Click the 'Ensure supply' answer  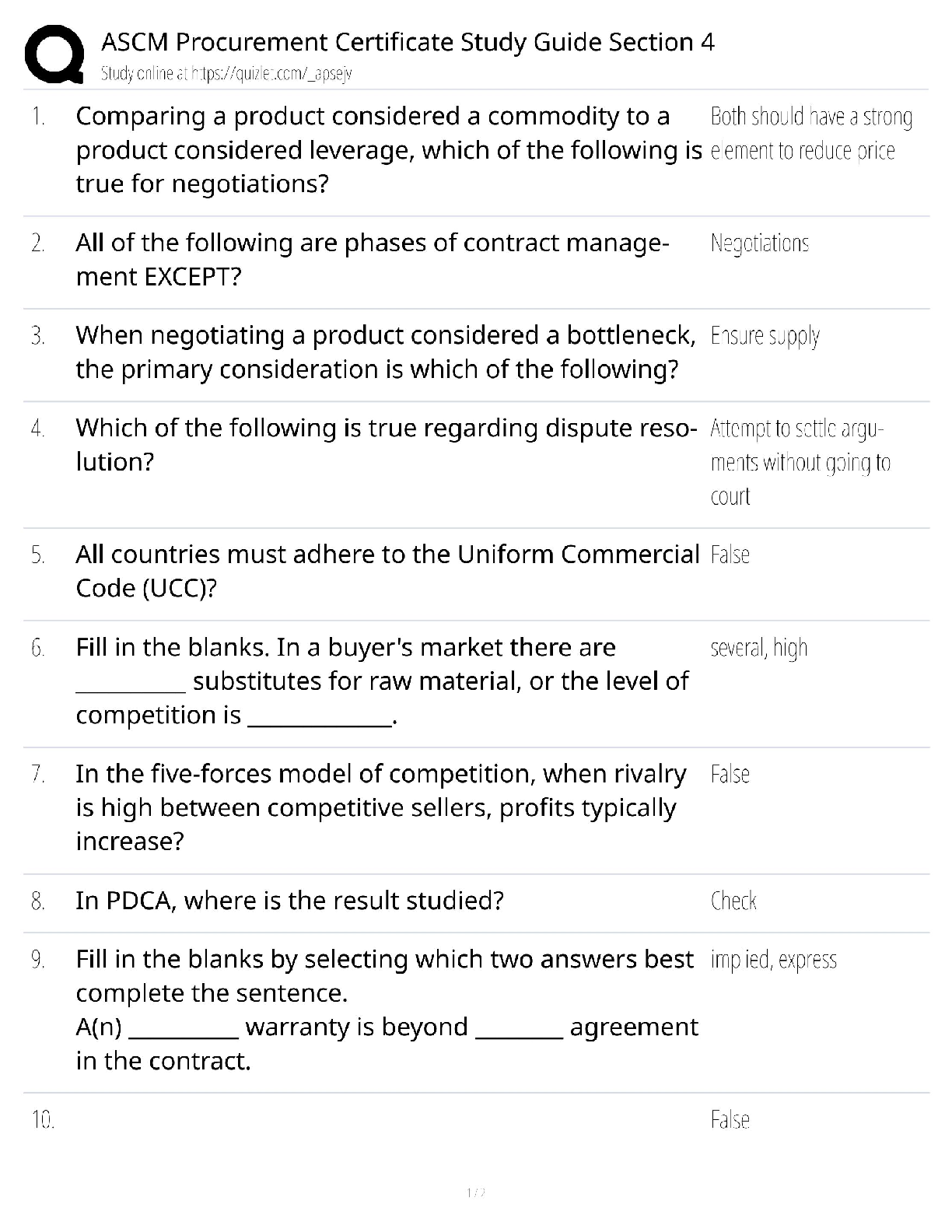[x=765, y=336]
